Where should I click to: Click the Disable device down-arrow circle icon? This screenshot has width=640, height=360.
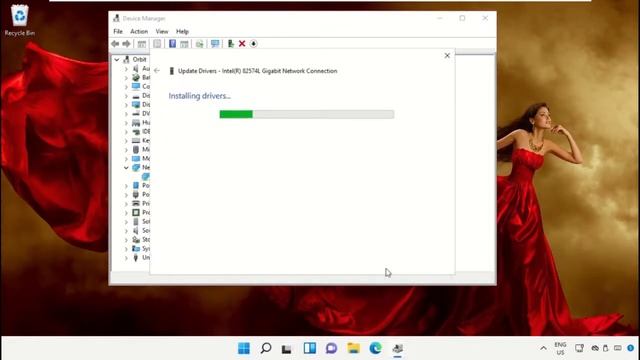click(x=253, y=44)
